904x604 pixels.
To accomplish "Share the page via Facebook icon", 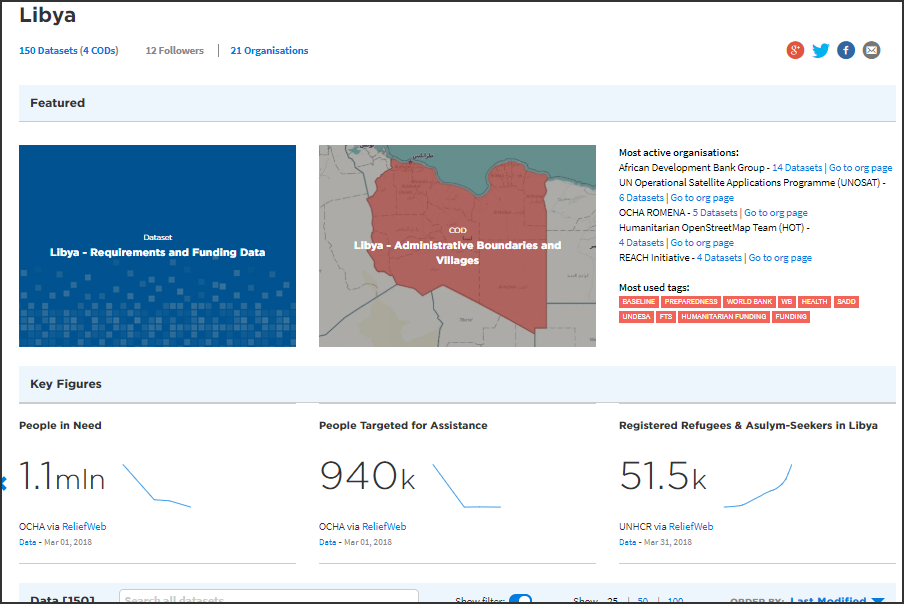I will tap(845, 49).
